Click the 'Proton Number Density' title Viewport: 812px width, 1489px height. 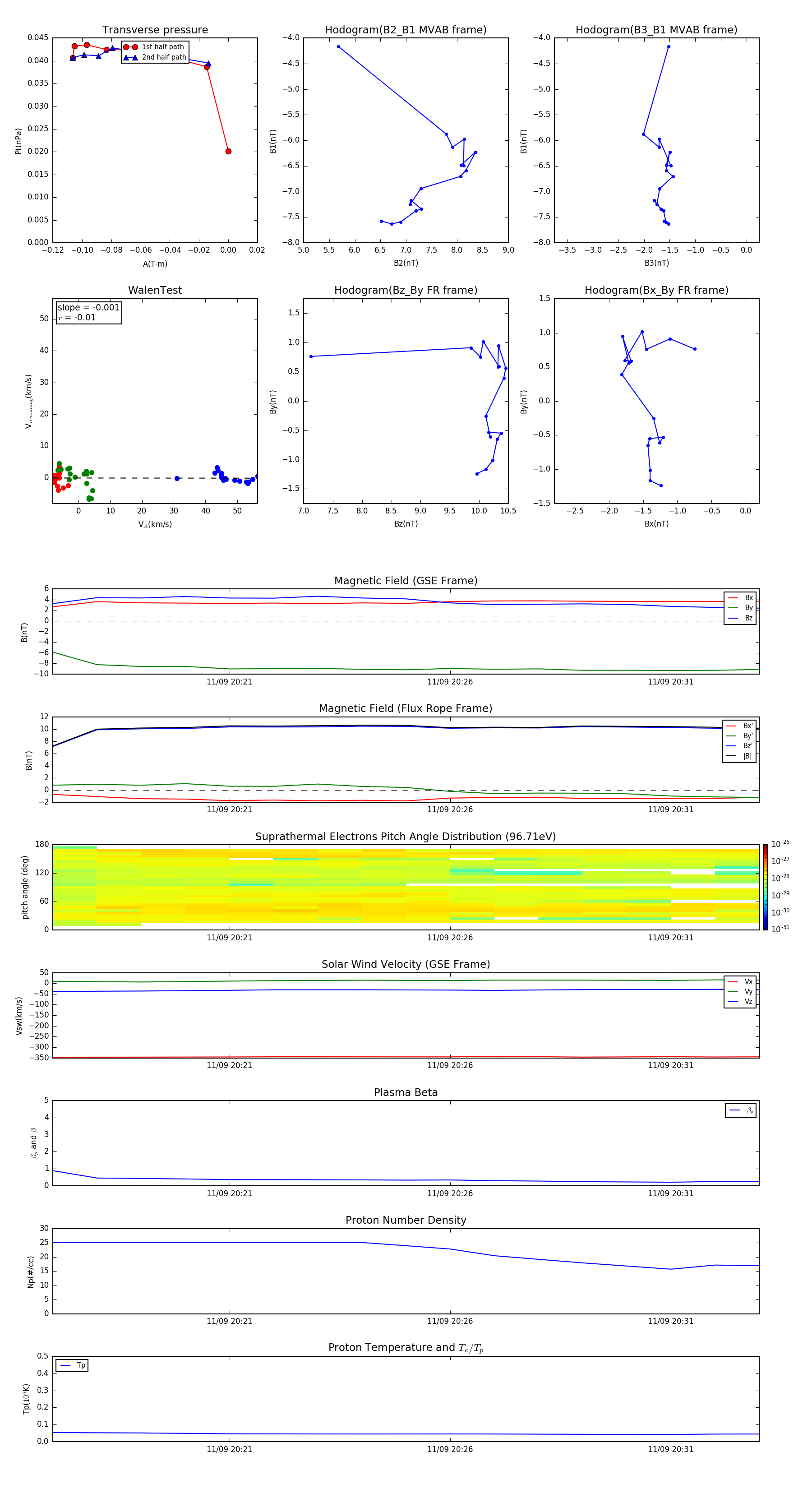(x=406, y=1220)
